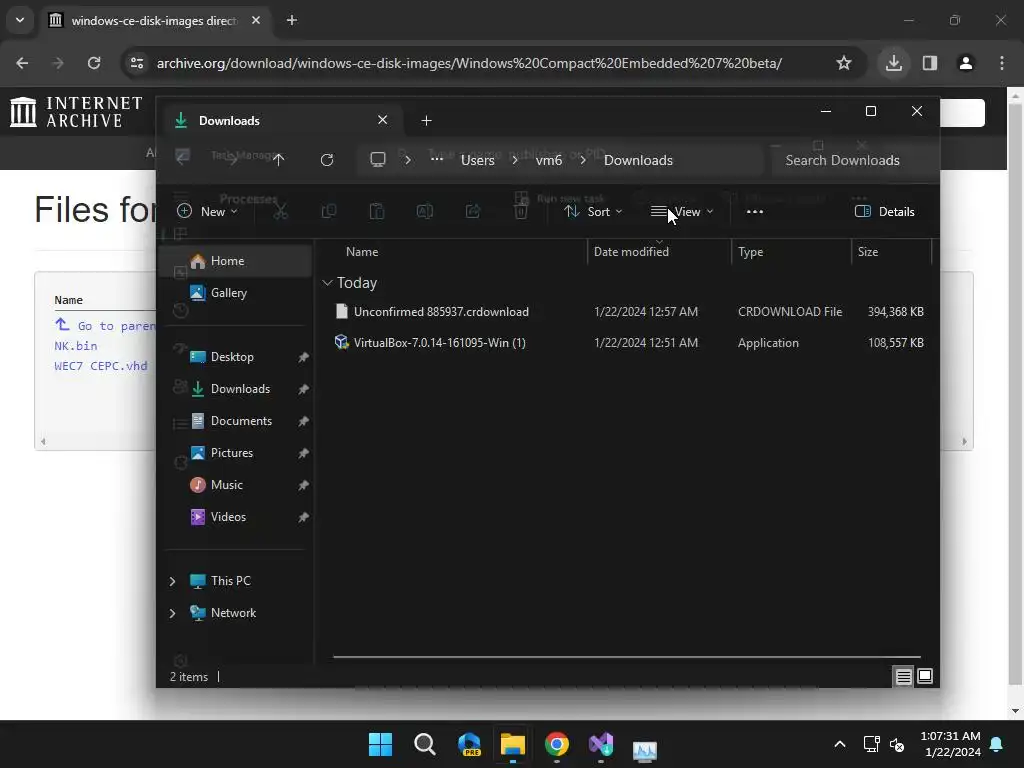Select Downloads in quick access
This screenshot has height=768, width=1024.
coord(236,389)
